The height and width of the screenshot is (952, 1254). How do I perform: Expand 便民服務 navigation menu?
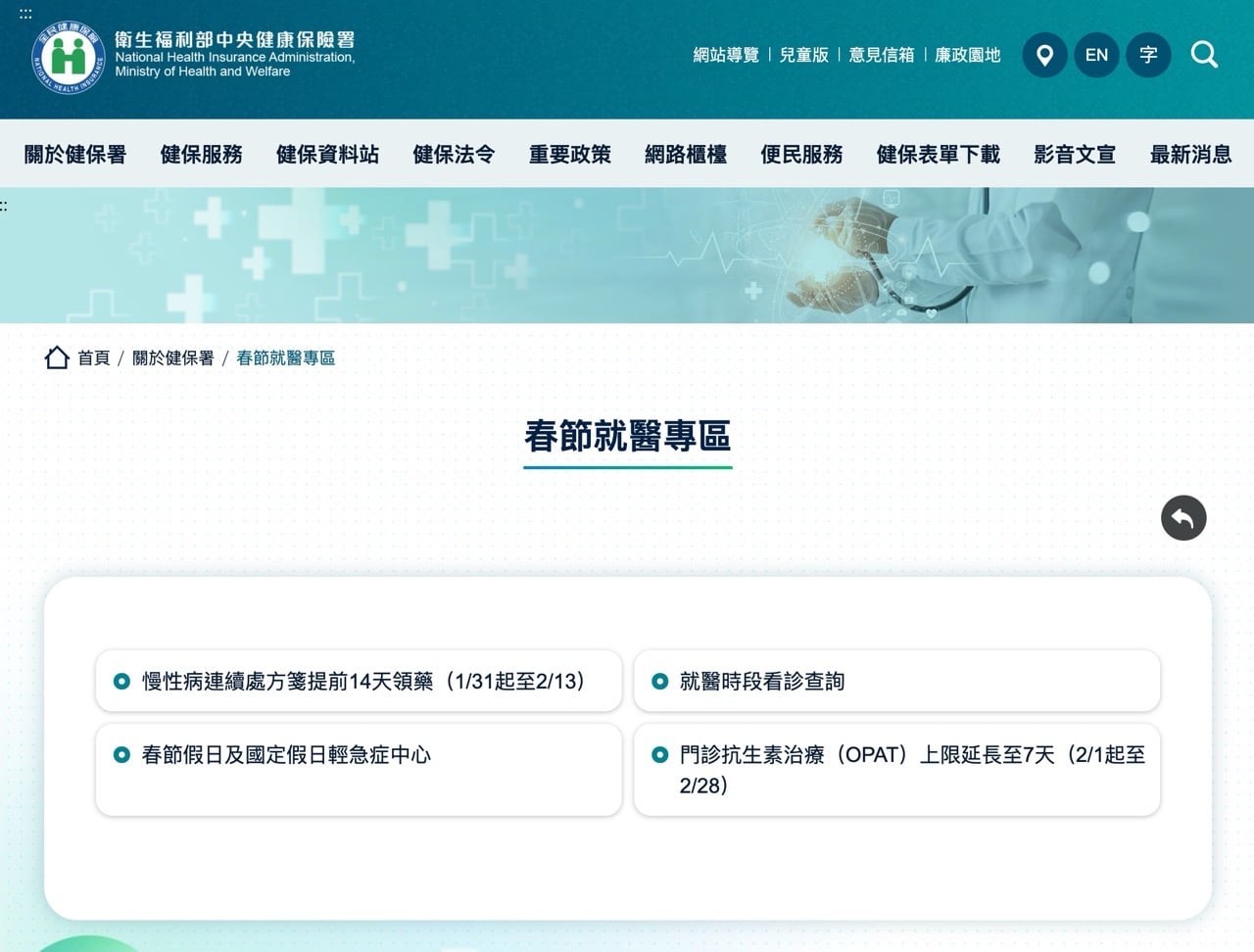click(x=801, y=154)
